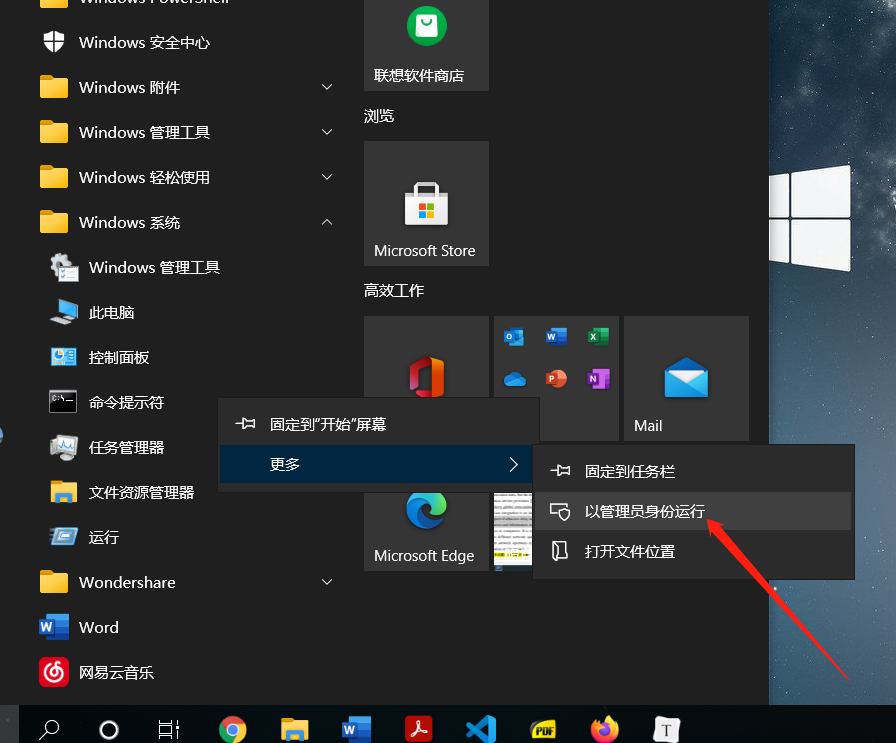Open the yellow PDF app on the taskbar
This screenshot has width=896, height=743.
tap(543, 730)
